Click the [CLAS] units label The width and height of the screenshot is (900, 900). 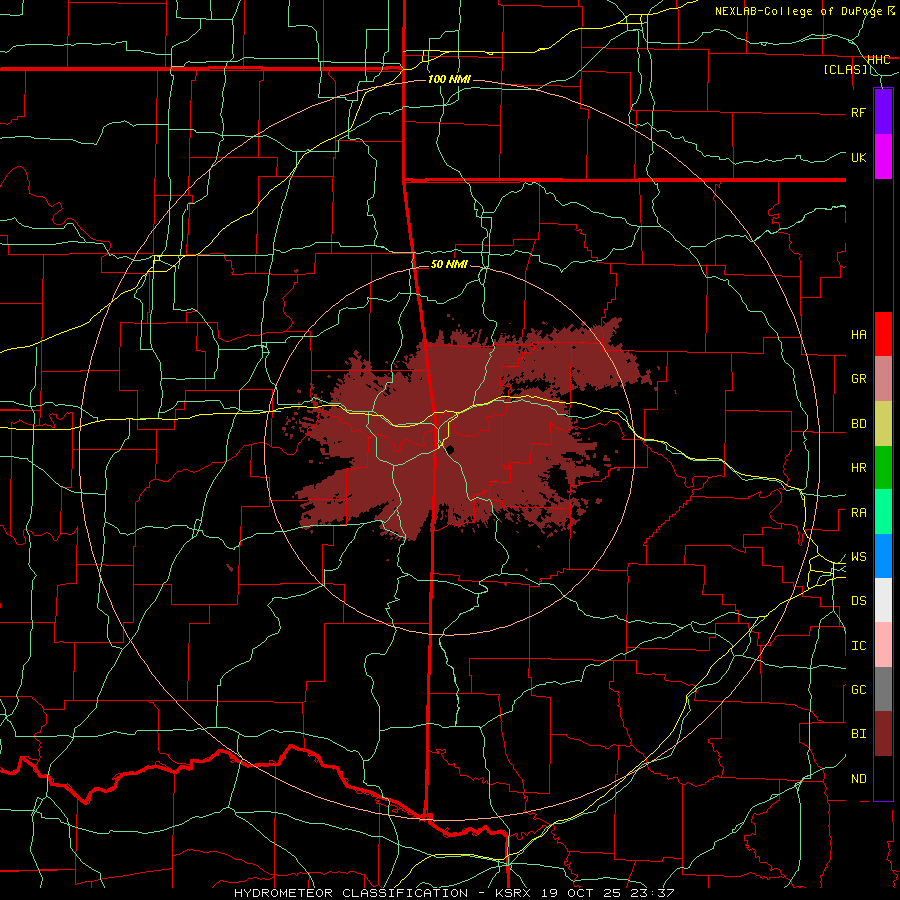pos(846,70)
